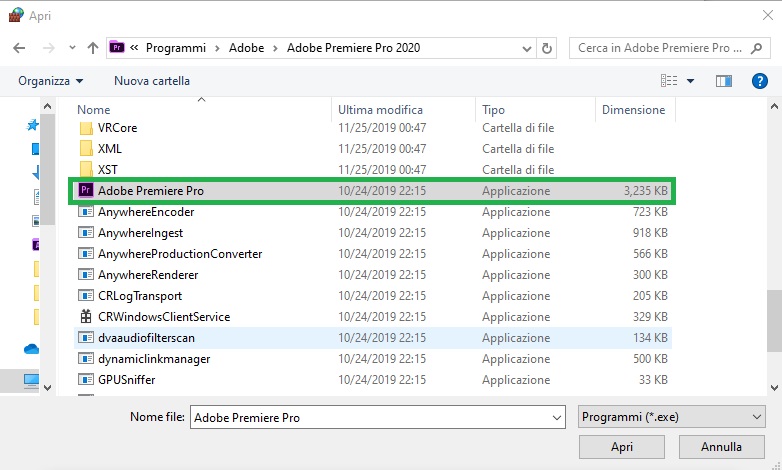Click Nuova cartella button
This screenshot has height=470, width=782.
152,81
